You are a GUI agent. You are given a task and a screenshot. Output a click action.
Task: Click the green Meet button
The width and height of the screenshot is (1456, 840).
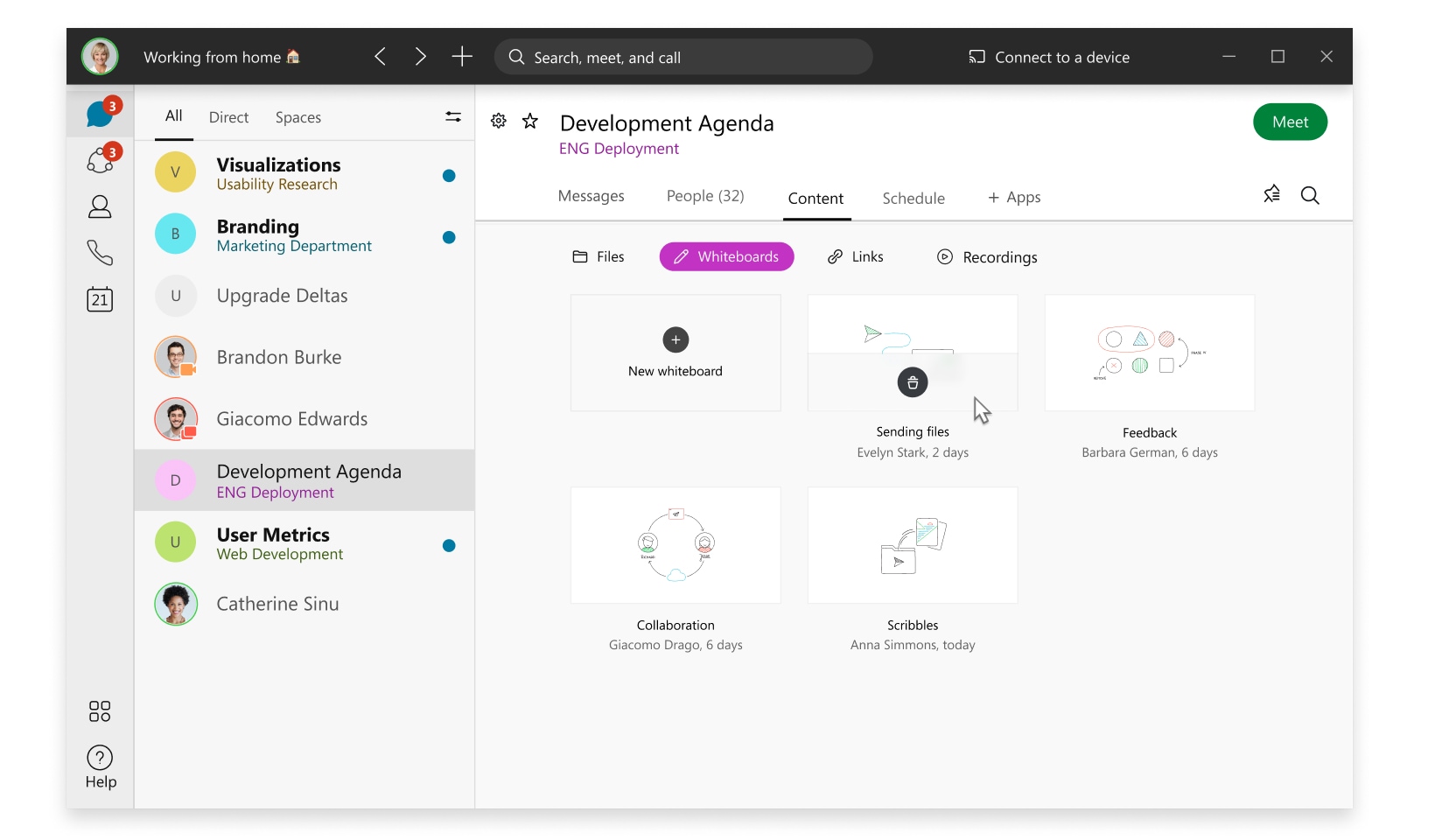[x=1290, y=122]
